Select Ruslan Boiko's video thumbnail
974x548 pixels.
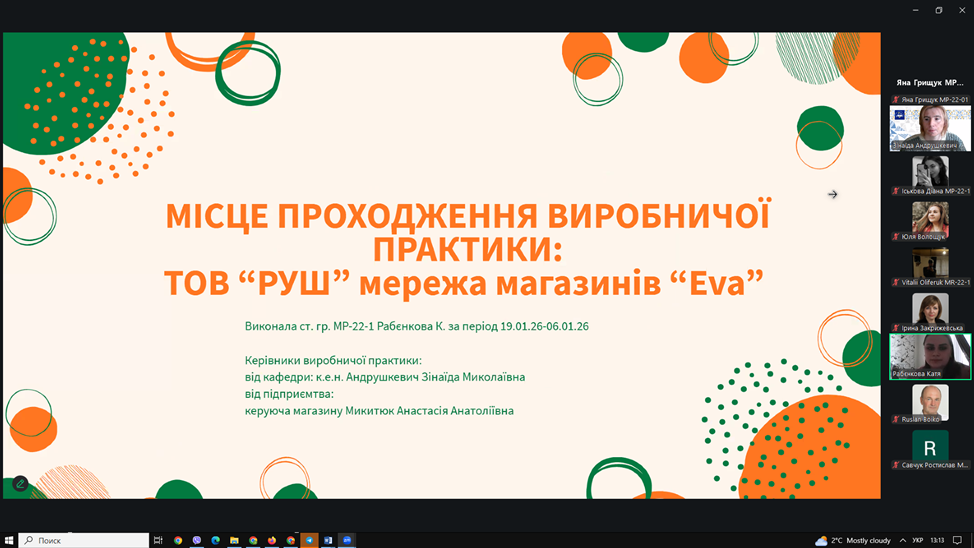930,401
